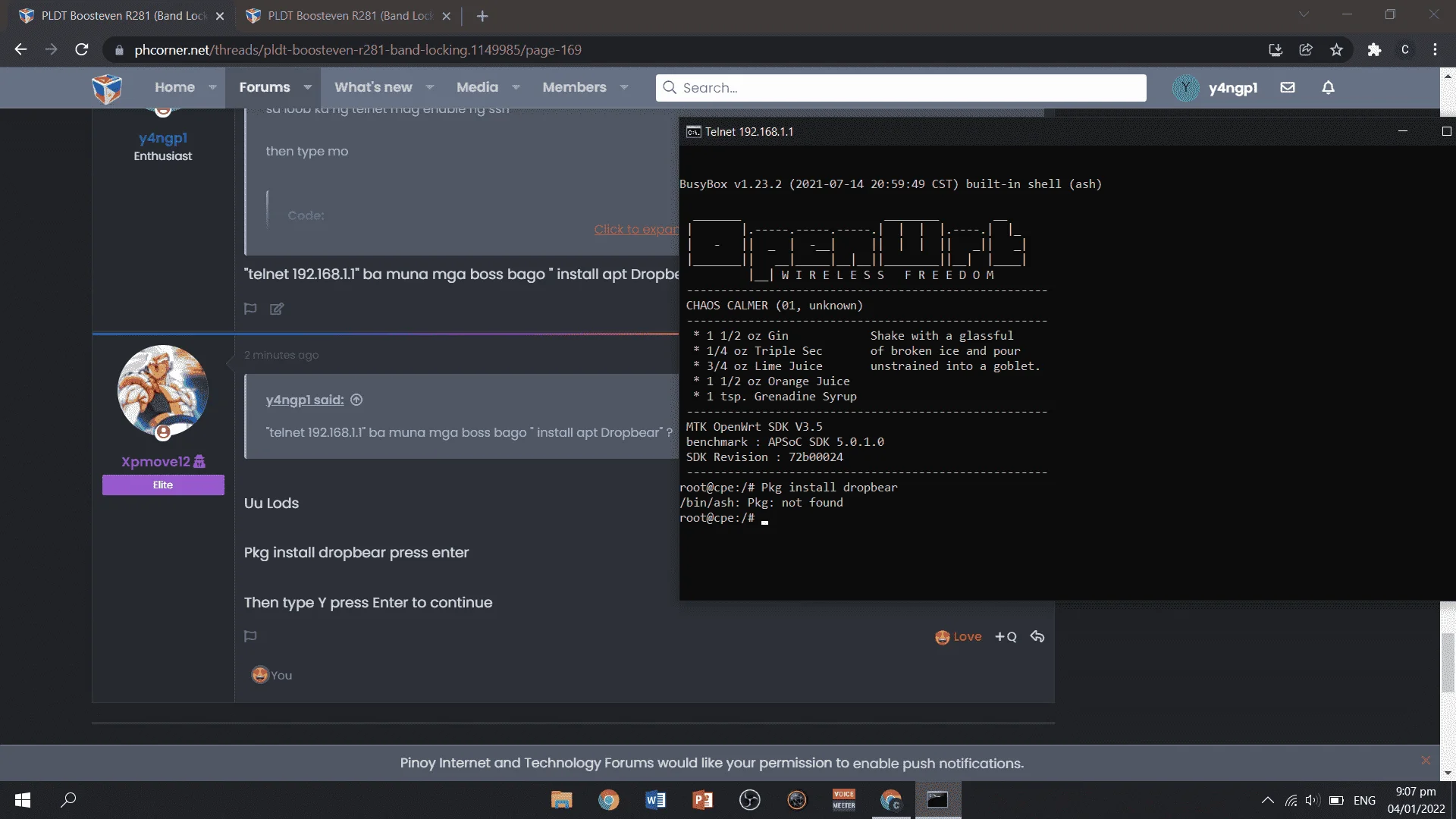Screen dimensions: 1456x819
Task: Open a new browser tab
Action: 482,16
